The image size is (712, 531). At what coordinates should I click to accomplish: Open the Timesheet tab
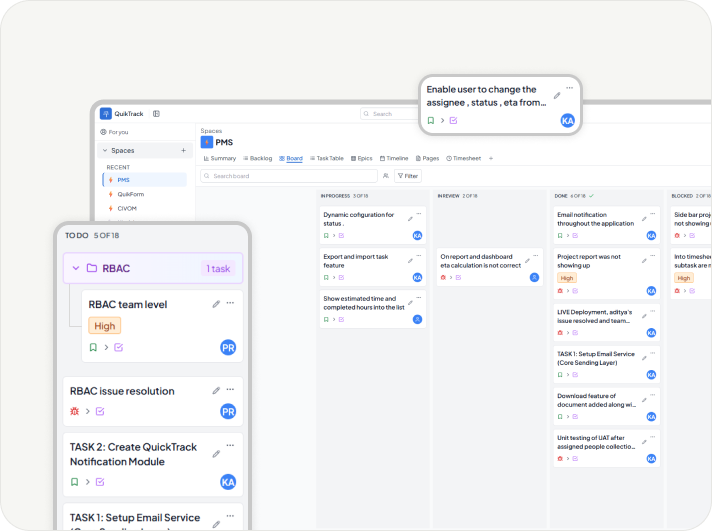(464, 158)
